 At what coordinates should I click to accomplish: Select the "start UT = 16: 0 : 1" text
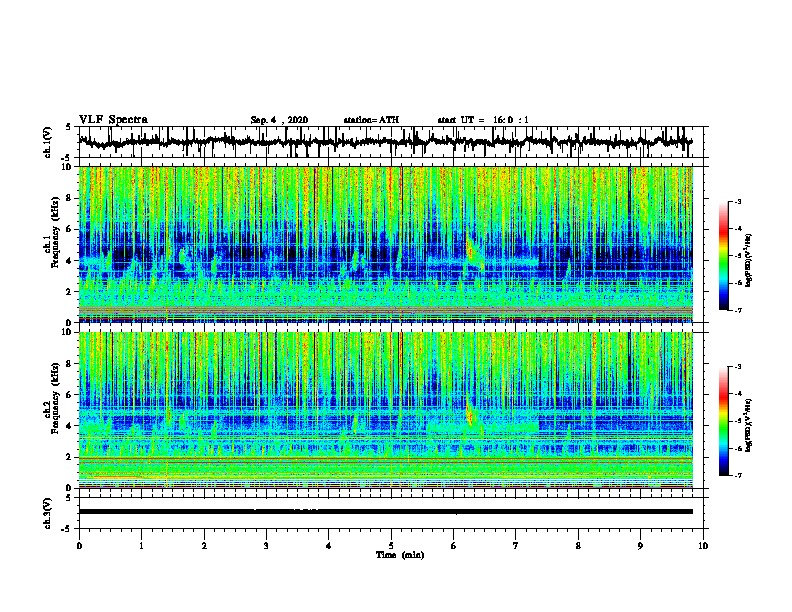click(x=483, y=120)
